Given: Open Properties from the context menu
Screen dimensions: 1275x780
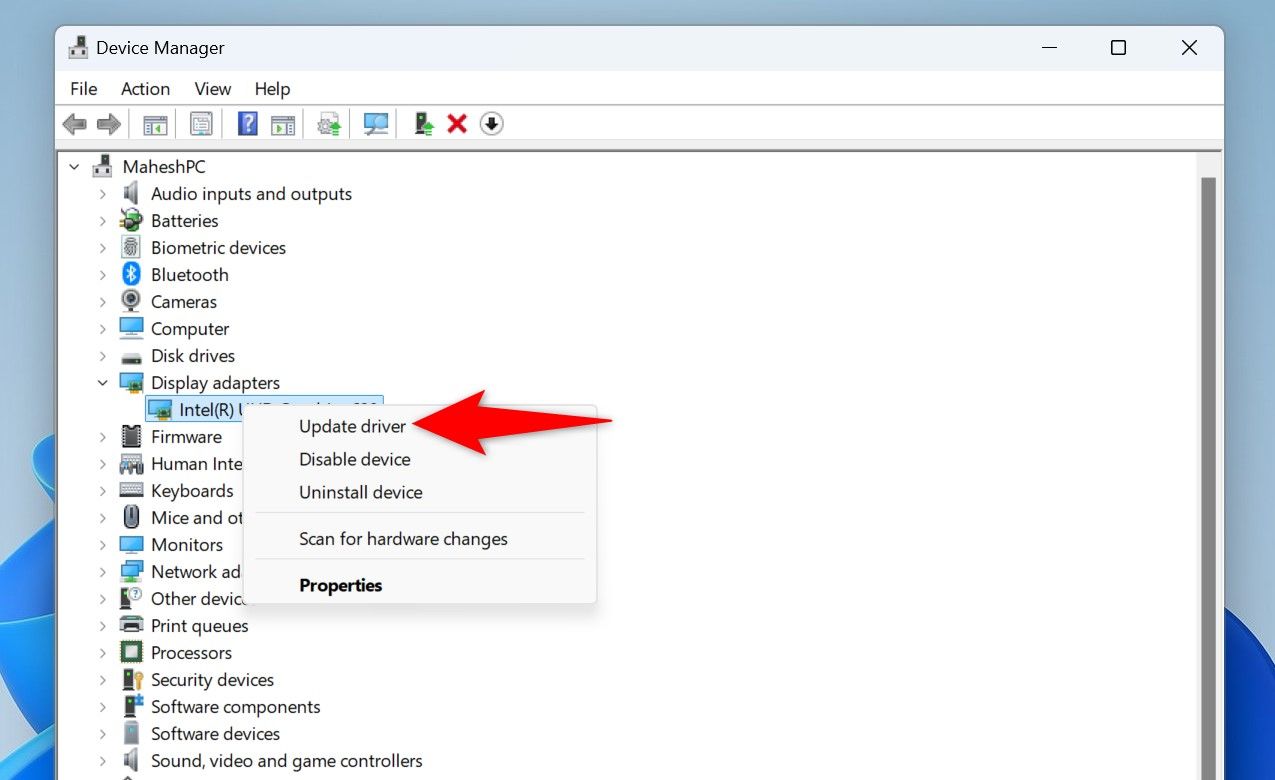Looking at the screenshot, I should (420, 585).
